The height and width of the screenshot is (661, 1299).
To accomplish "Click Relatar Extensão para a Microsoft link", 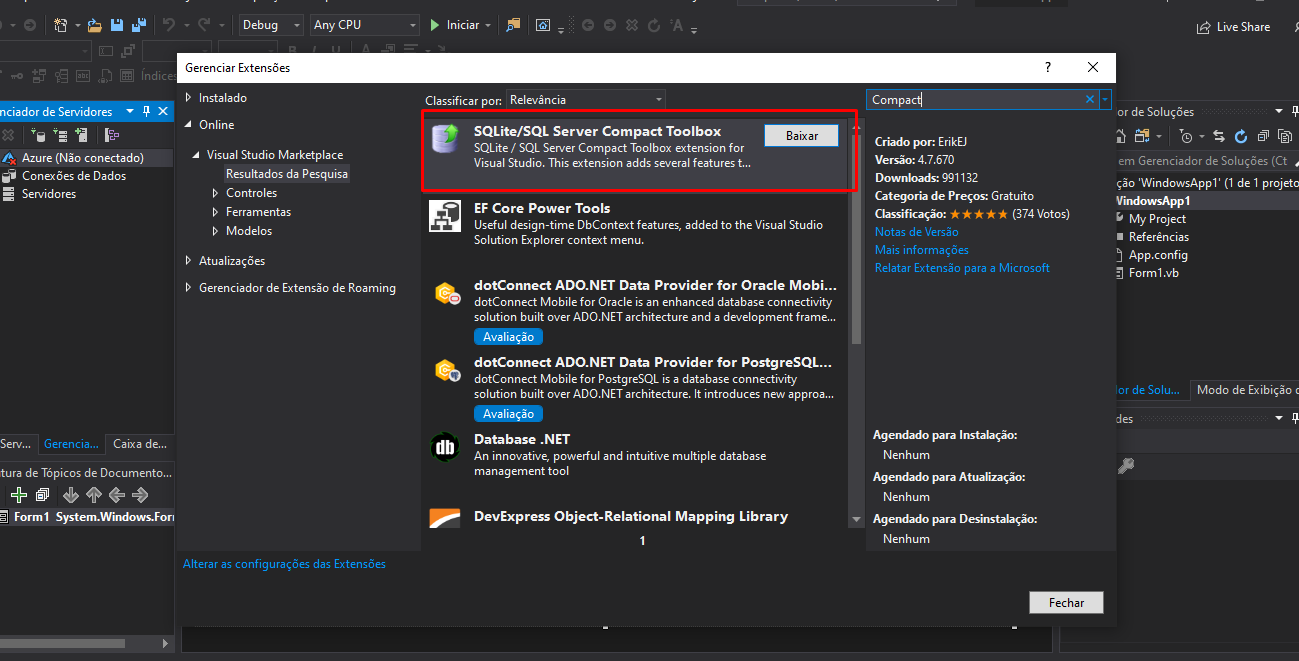I will pyautogui.click(x=962, y=268).
